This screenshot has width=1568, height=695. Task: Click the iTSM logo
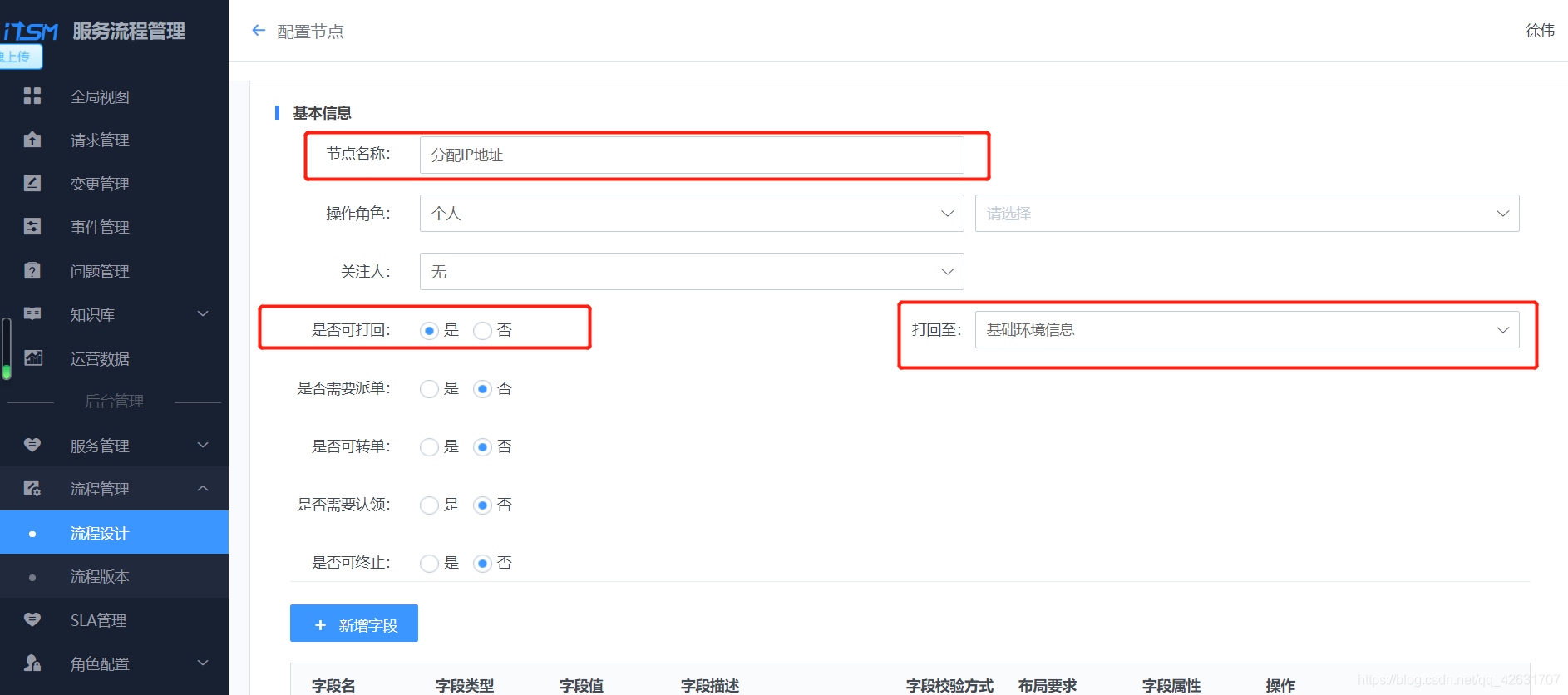[31, 32]
